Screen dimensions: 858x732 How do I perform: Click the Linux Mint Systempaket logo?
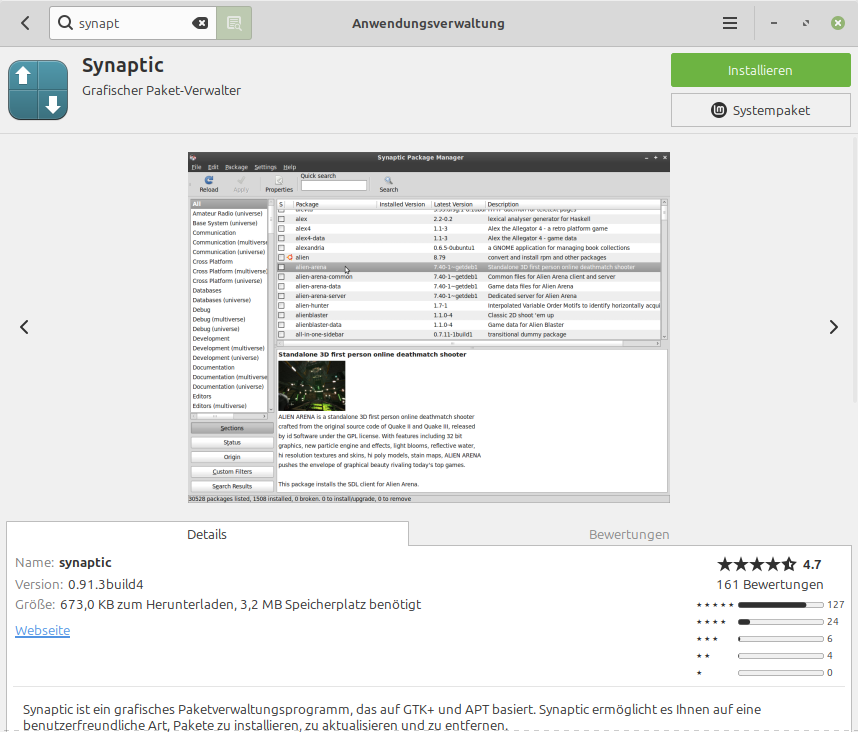(x=718, y=110)
